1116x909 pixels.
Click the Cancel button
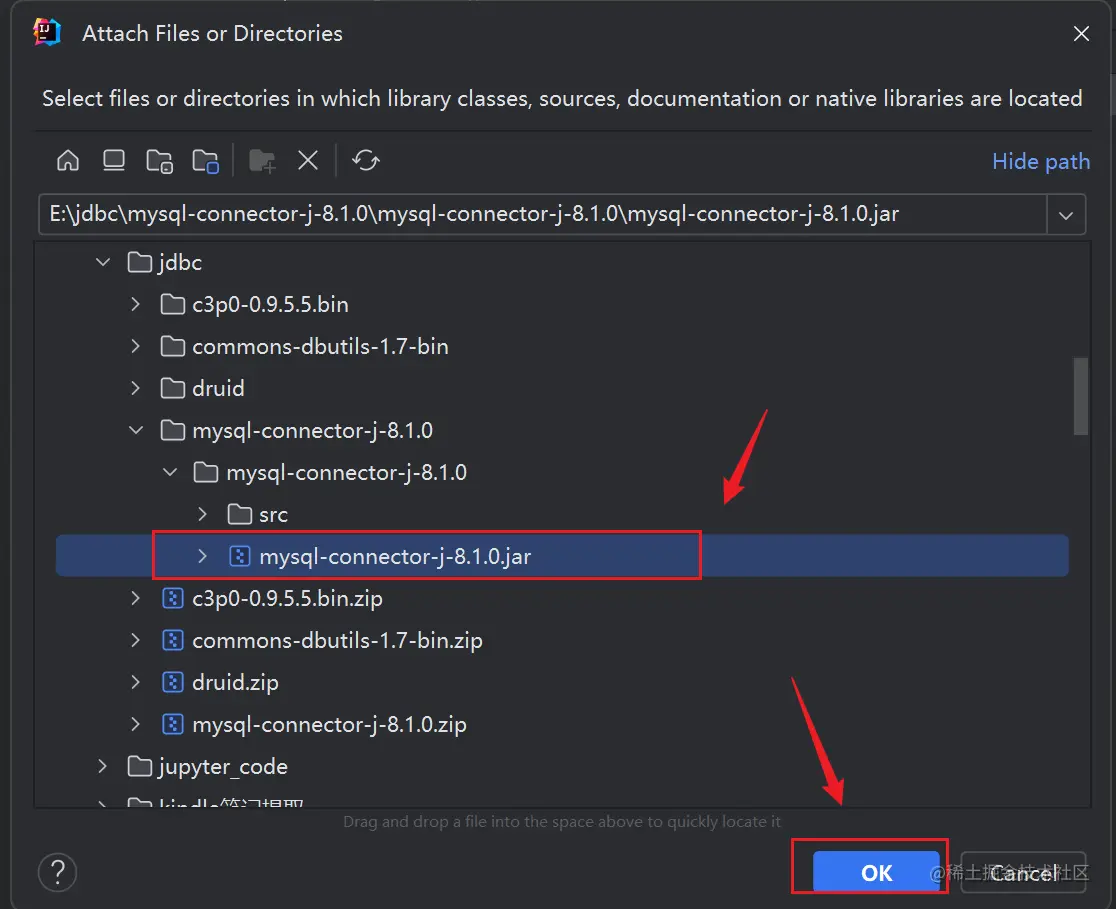tap(1023, 872)
